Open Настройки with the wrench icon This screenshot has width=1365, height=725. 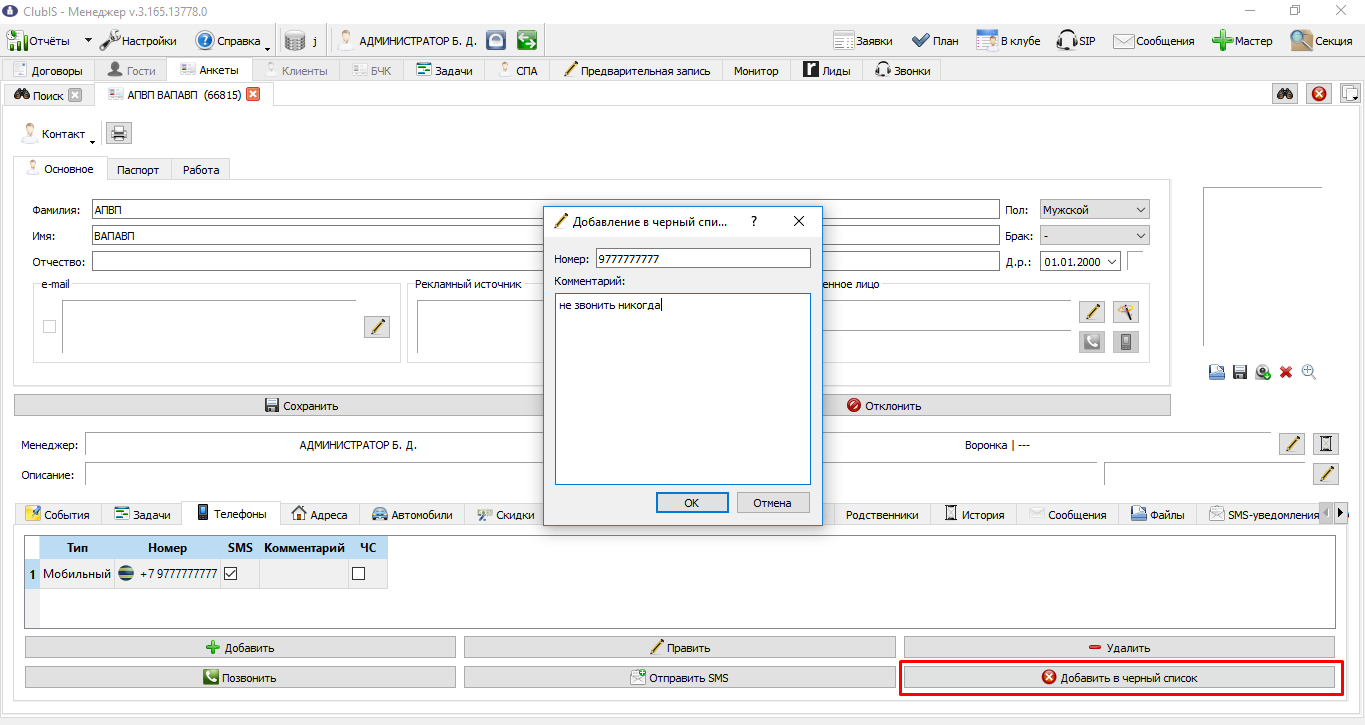tap(139, 41)
